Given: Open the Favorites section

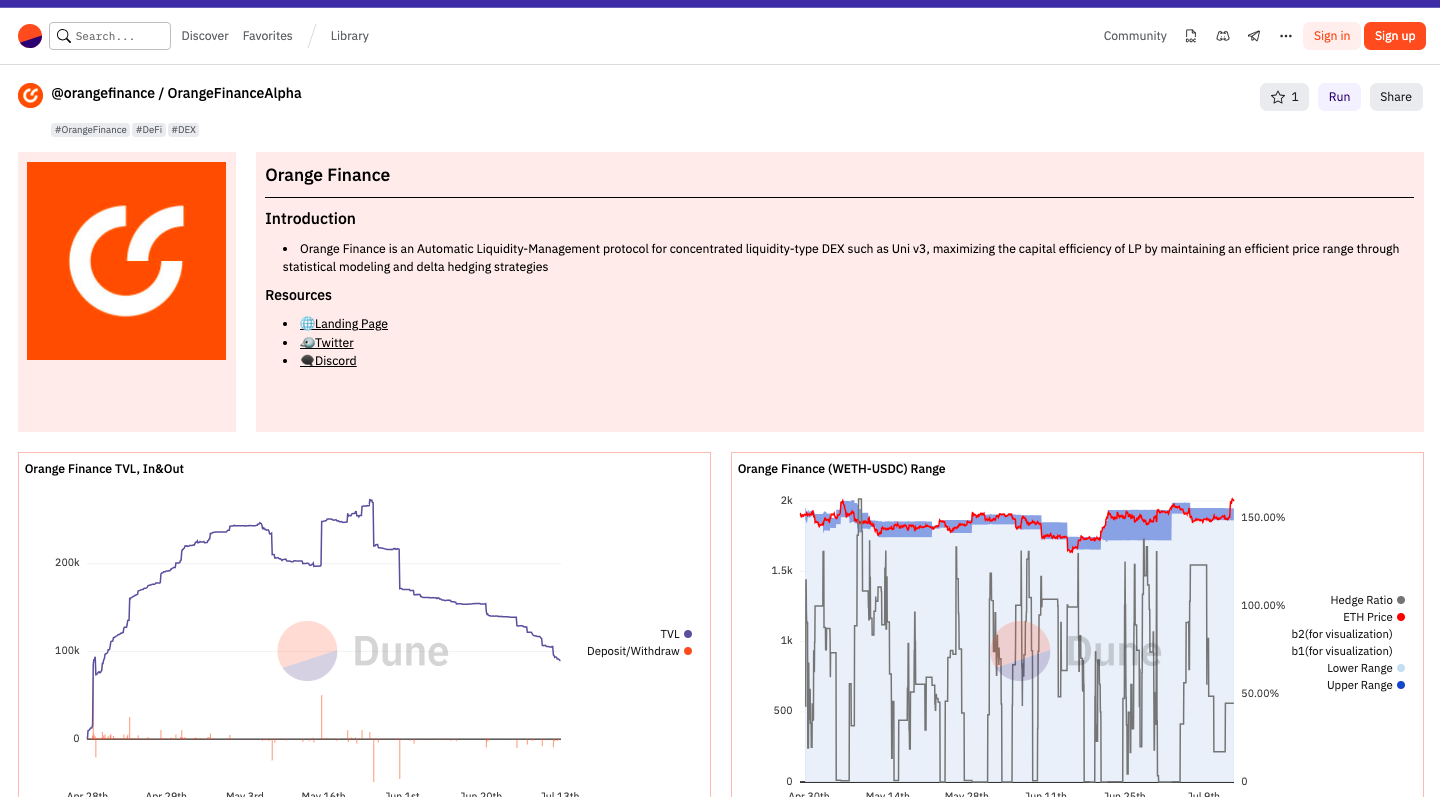Looking at the screenshot, I should [x=268, y=36].
